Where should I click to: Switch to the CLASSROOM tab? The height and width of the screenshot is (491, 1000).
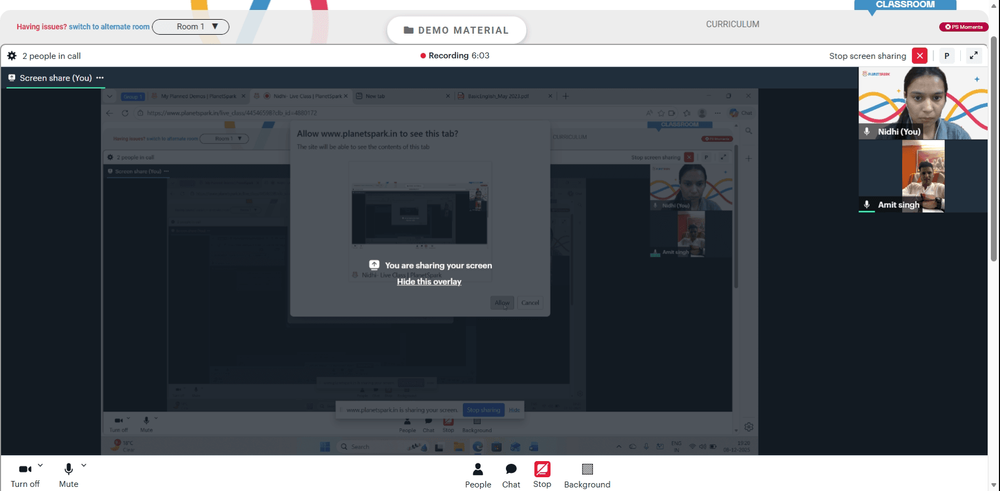(905, 4)
